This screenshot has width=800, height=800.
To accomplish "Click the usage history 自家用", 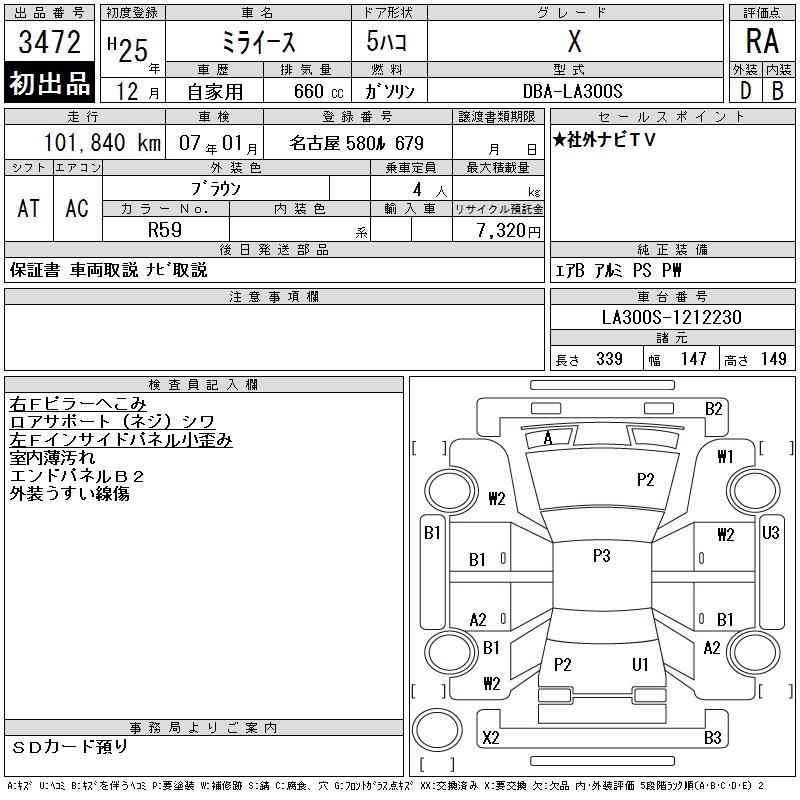I will (215, 92).
